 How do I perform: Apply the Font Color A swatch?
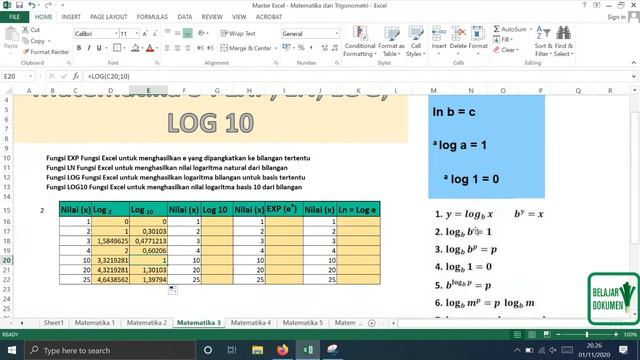[150, 48]
